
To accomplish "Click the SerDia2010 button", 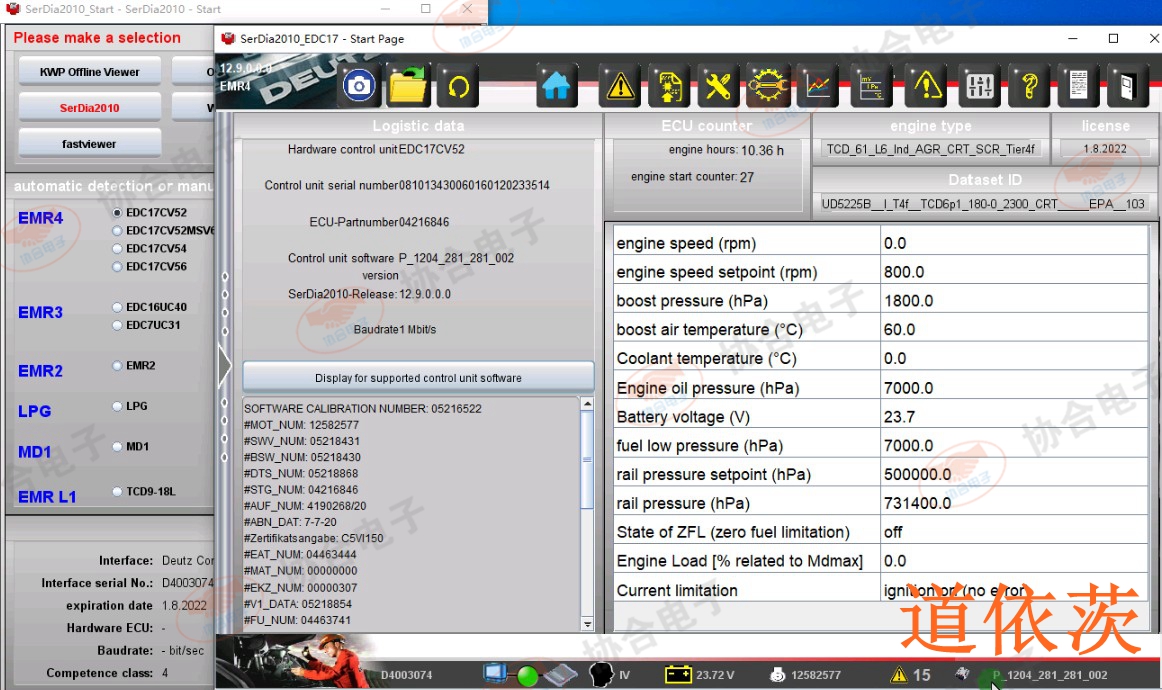I will click(x=90, y=107).
